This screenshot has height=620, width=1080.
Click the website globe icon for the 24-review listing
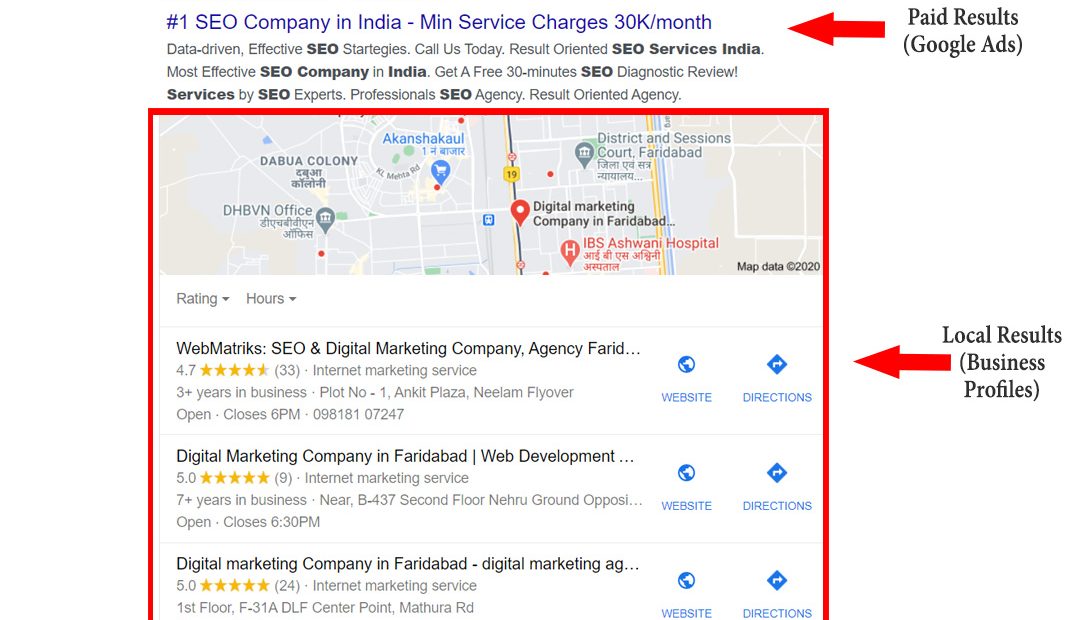(x=686, y=581)
